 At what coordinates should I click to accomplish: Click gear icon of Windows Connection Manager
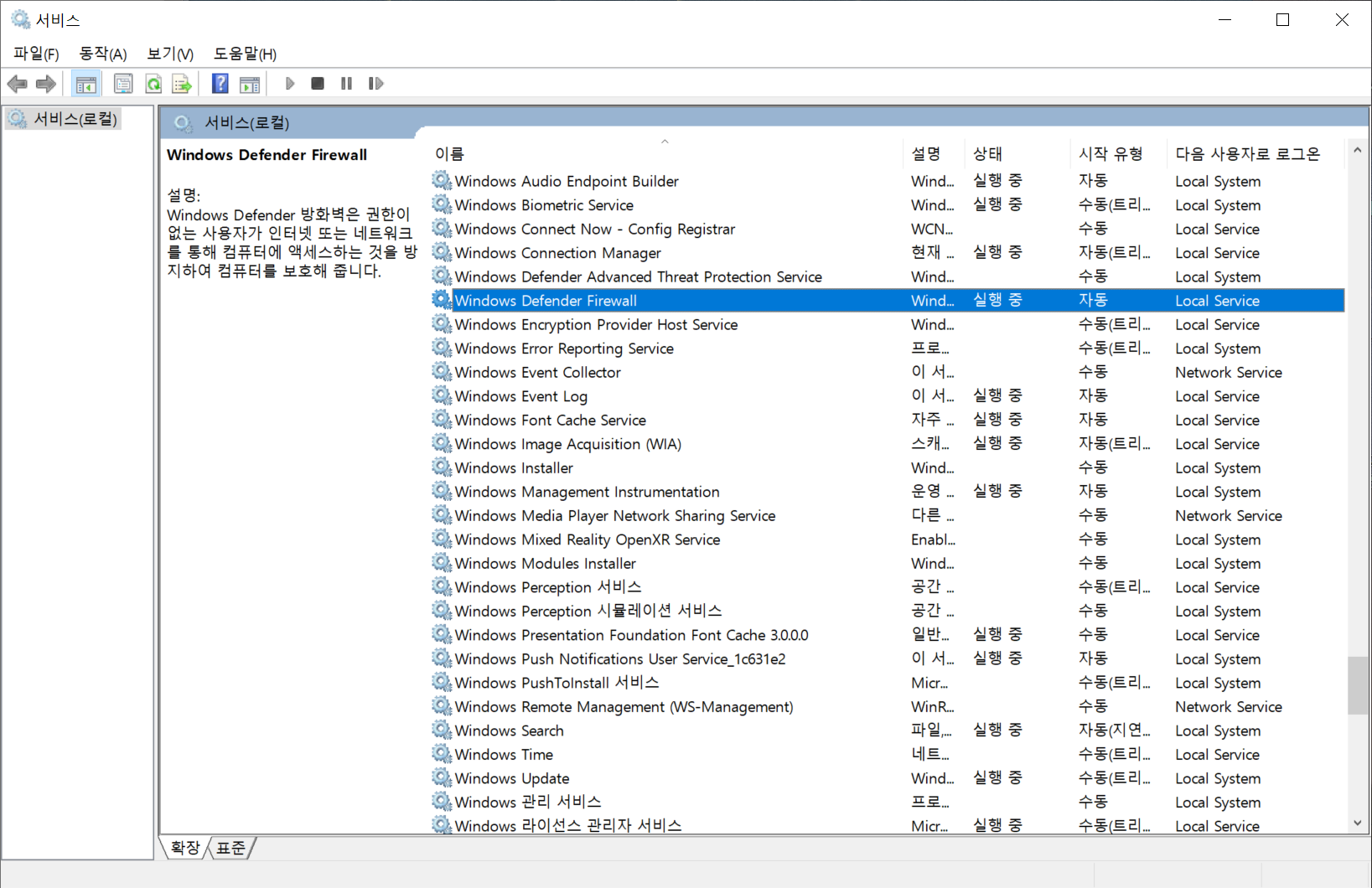[x=442, y=252]
